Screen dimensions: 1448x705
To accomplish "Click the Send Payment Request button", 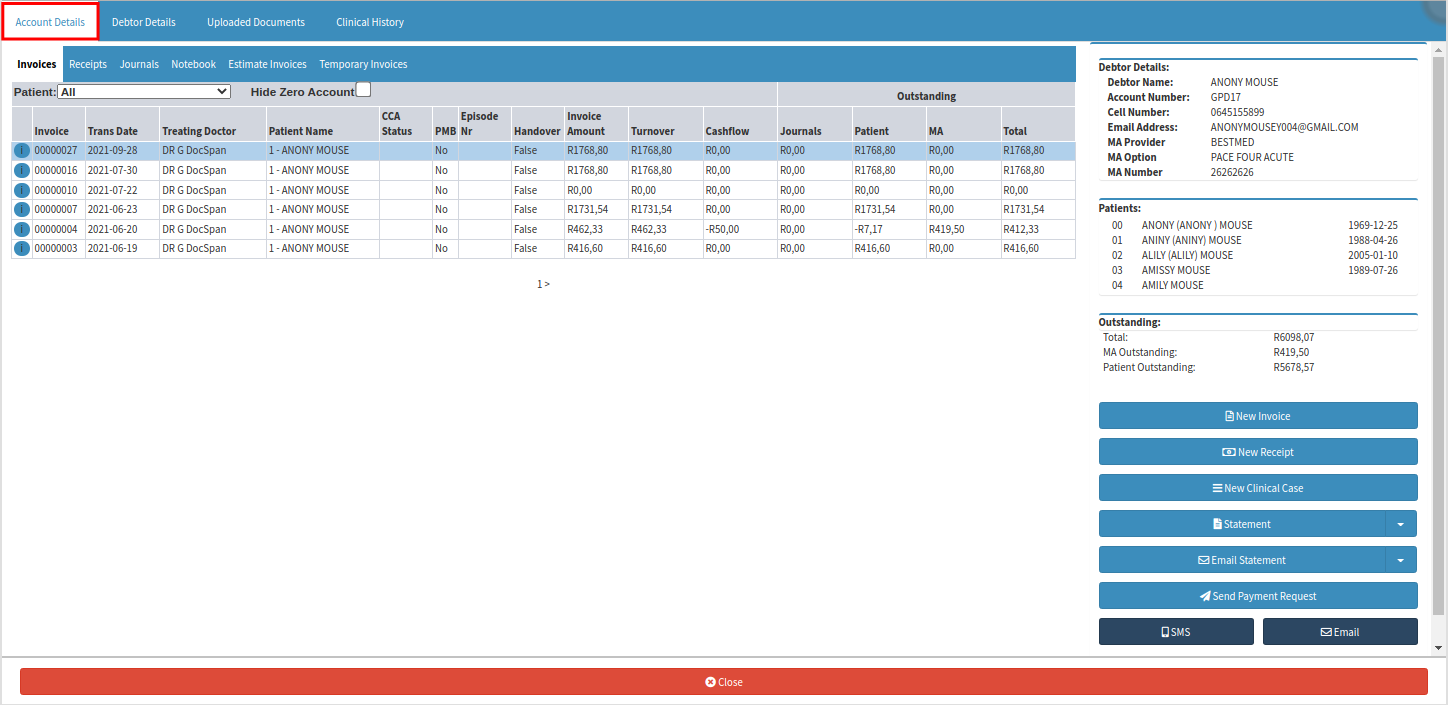I will click(1257, 596).
